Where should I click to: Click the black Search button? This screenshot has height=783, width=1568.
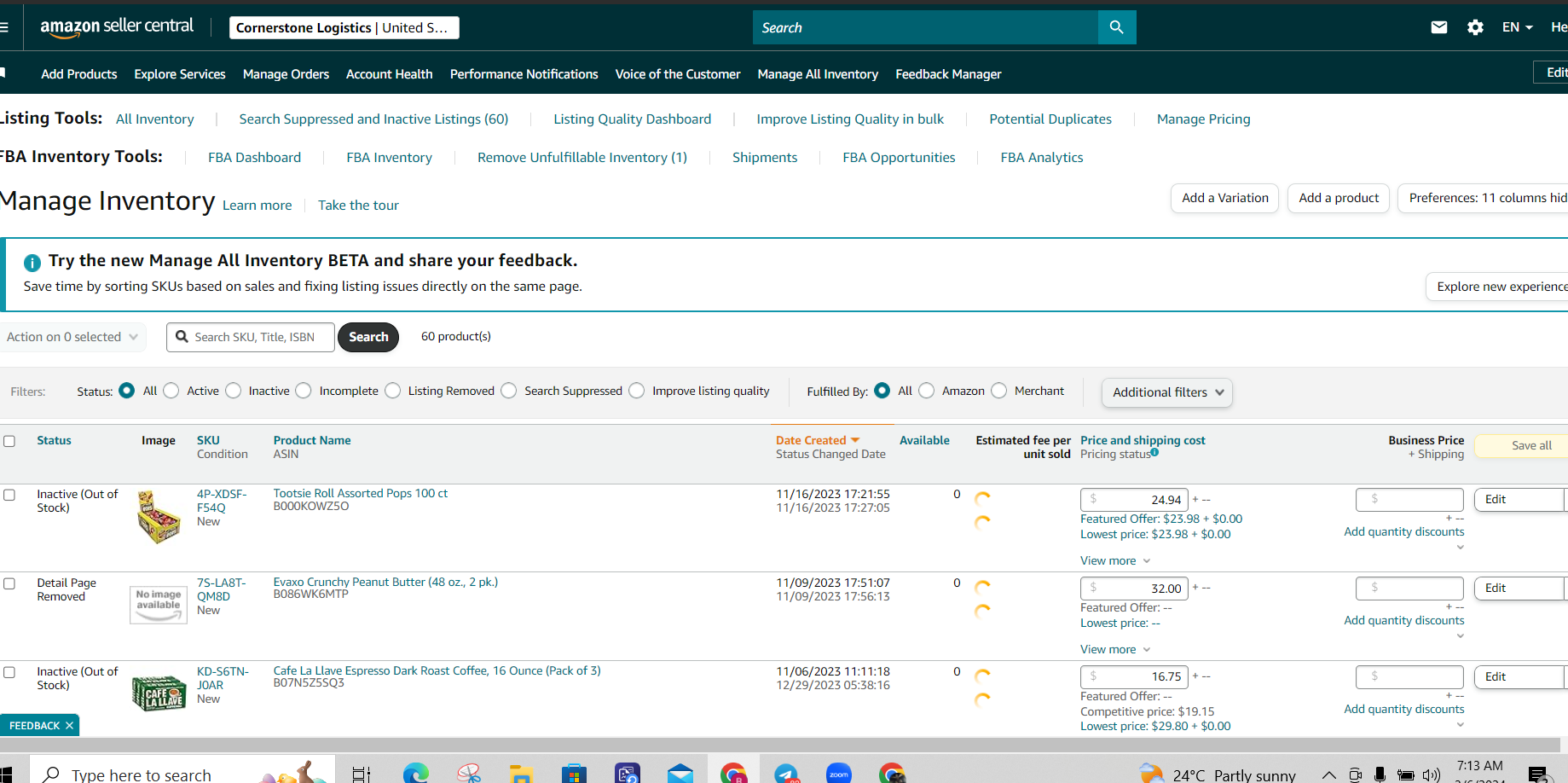pyautogui.click(x=368, y=337)
